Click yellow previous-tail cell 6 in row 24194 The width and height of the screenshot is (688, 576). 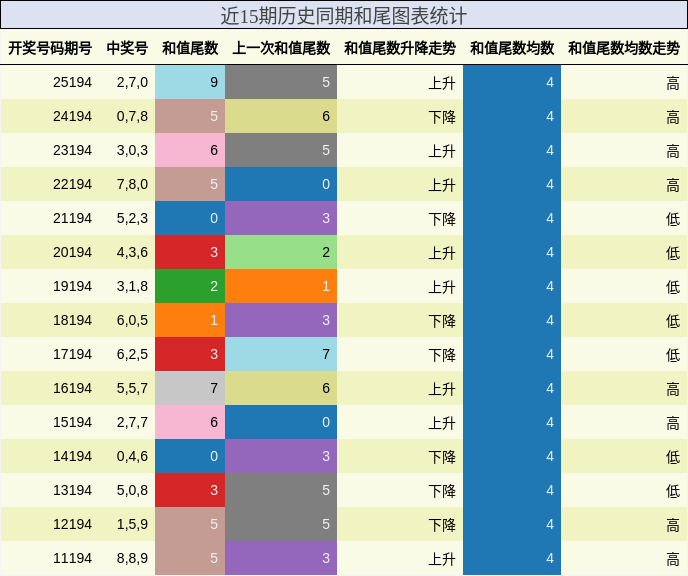[281, 116]
